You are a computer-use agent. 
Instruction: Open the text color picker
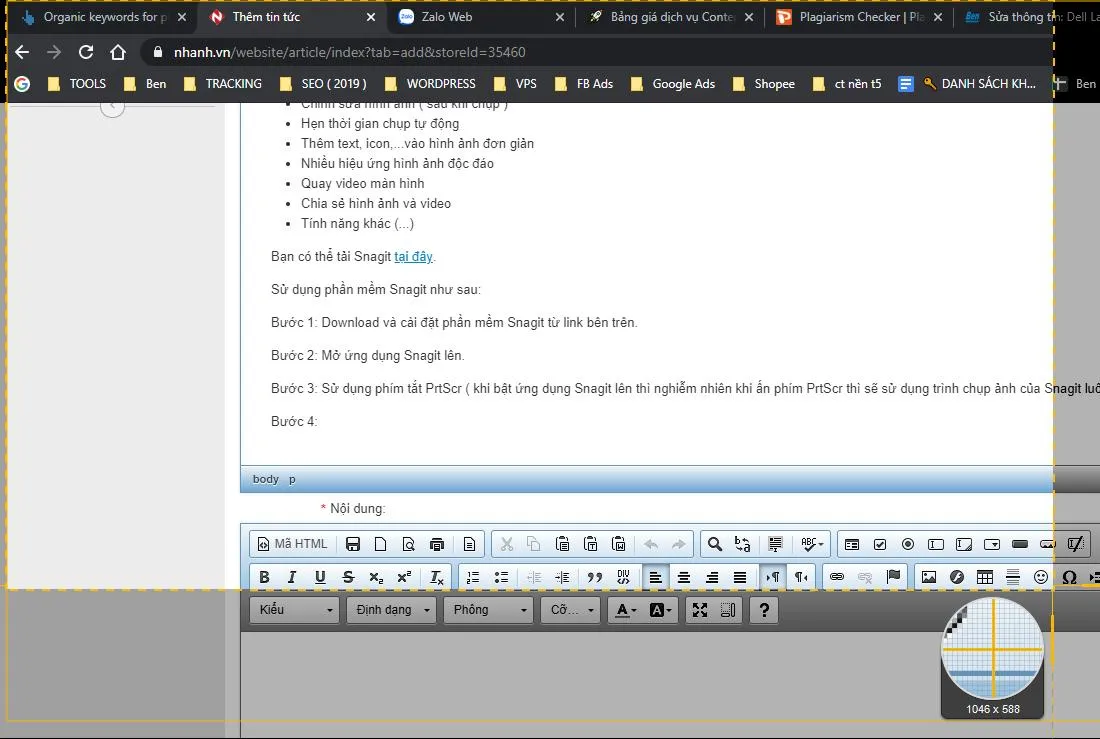tap(622, 609)
